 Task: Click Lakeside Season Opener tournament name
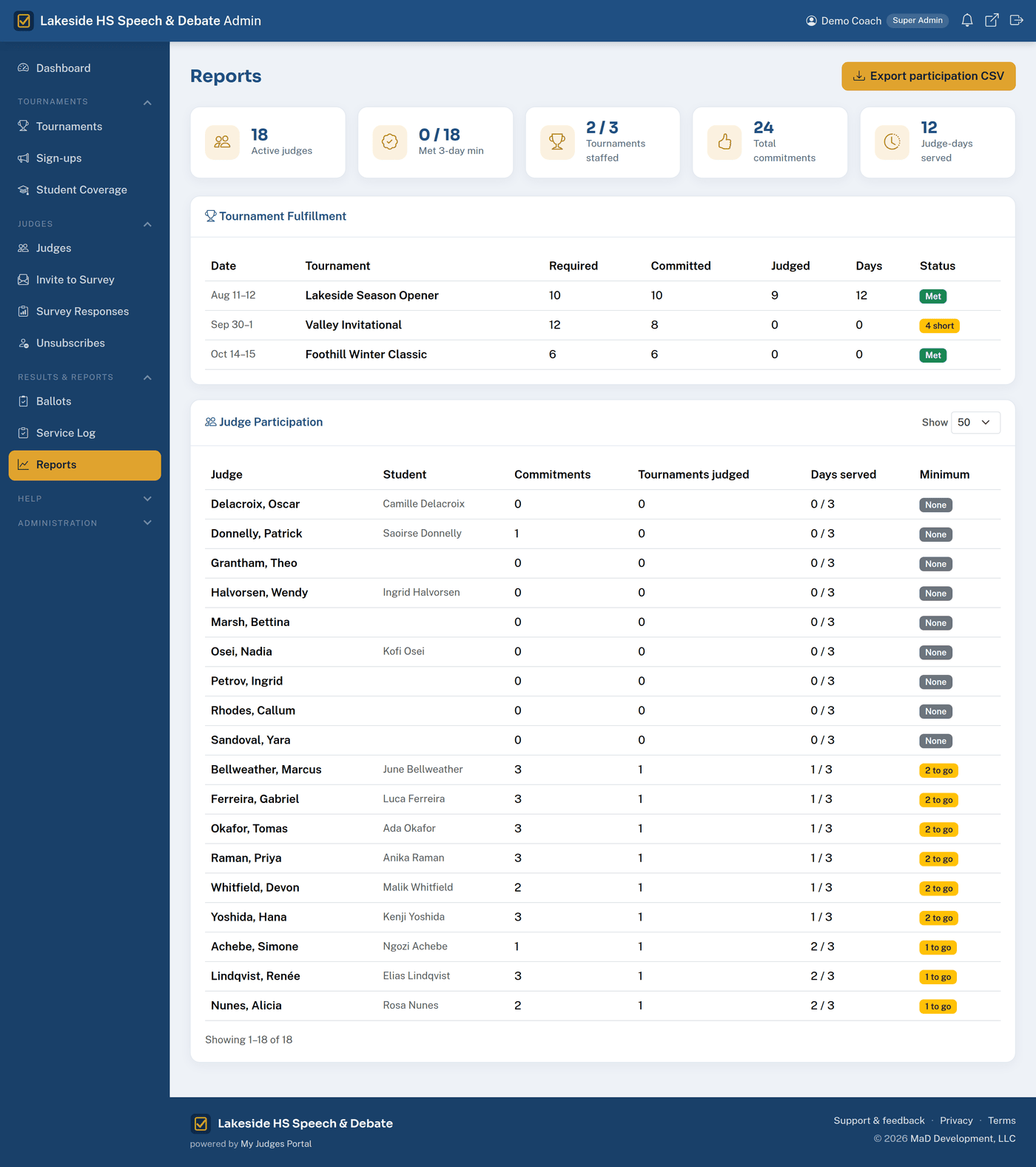click(372, 295)
